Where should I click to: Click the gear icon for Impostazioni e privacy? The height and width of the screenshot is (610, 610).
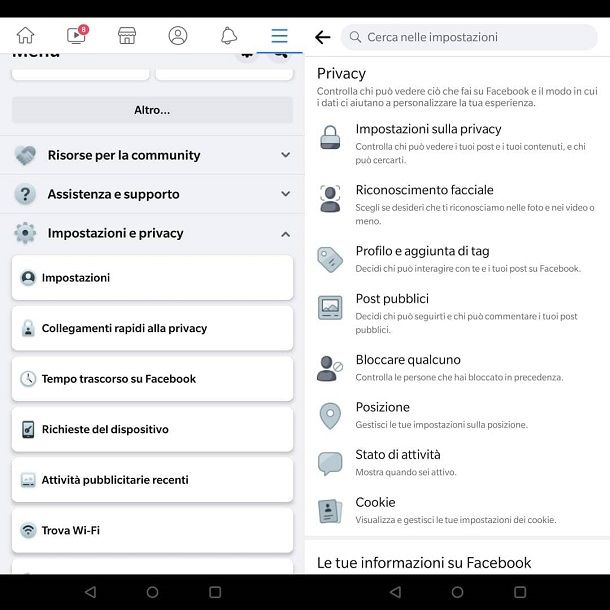click(x=25, y=233)
